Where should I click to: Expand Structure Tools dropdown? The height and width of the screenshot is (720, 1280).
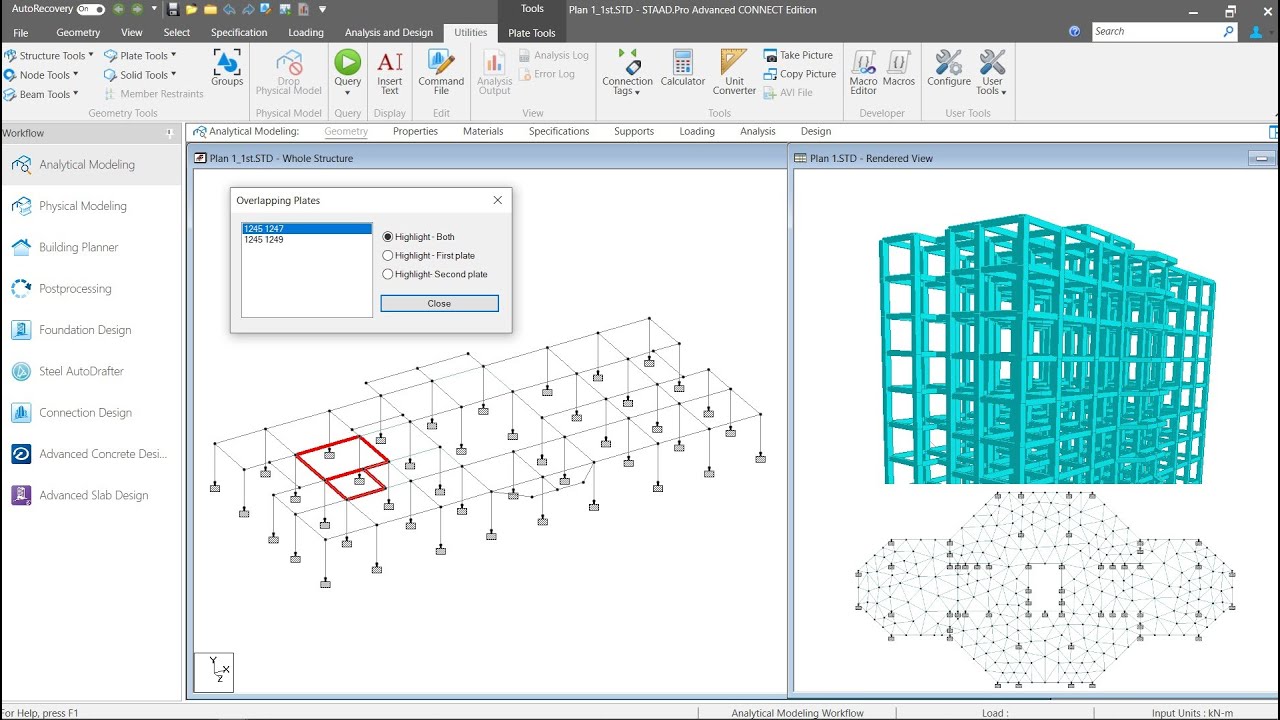[x=91, y=55]
